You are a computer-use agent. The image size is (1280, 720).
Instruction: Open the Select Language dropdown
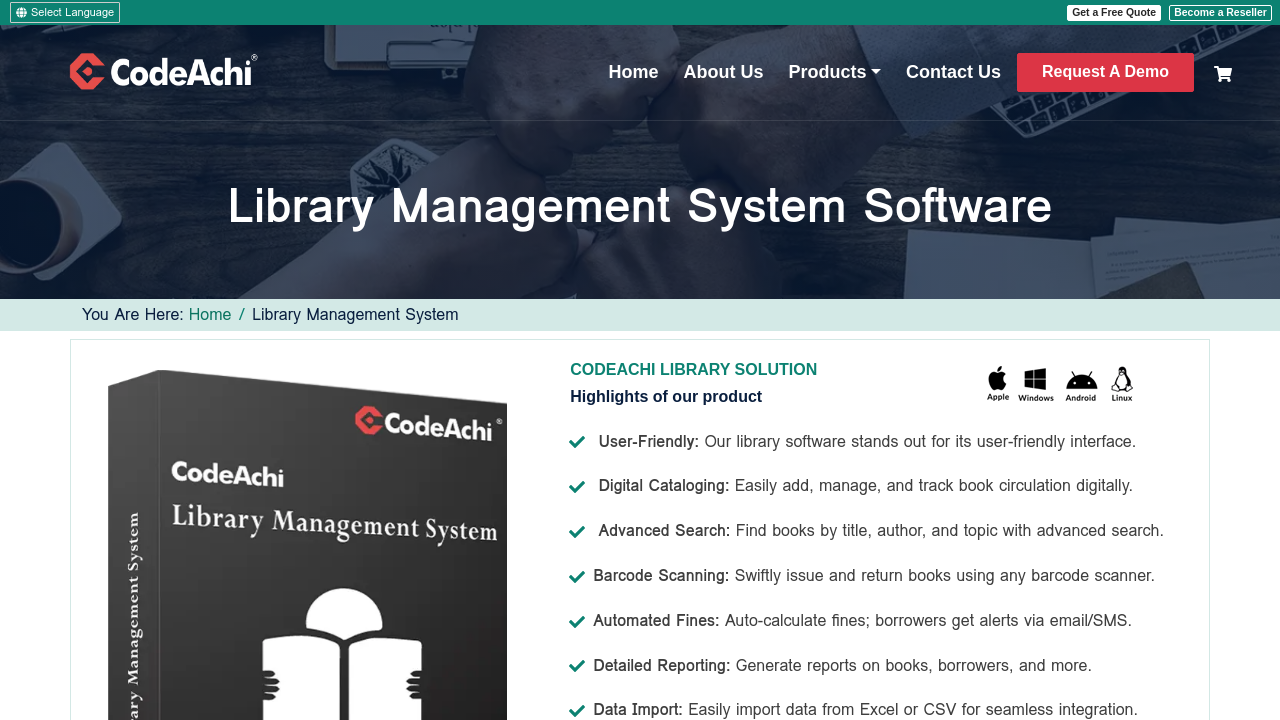click(65, 13)
